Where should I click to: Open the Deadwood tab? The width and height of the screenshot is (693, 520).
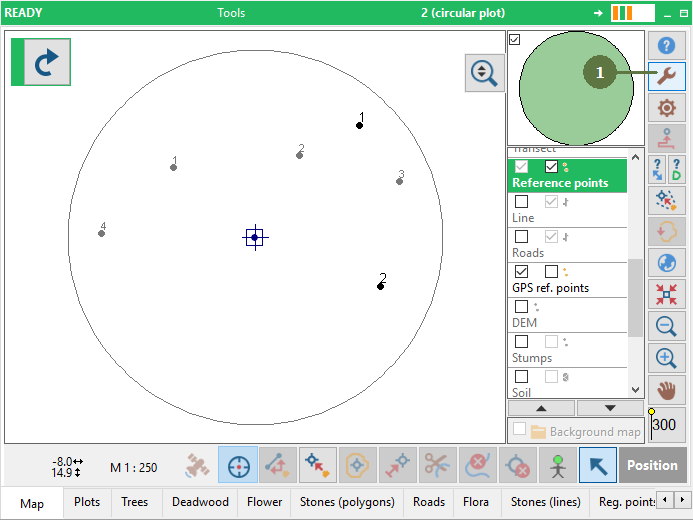tap(200, 502)
